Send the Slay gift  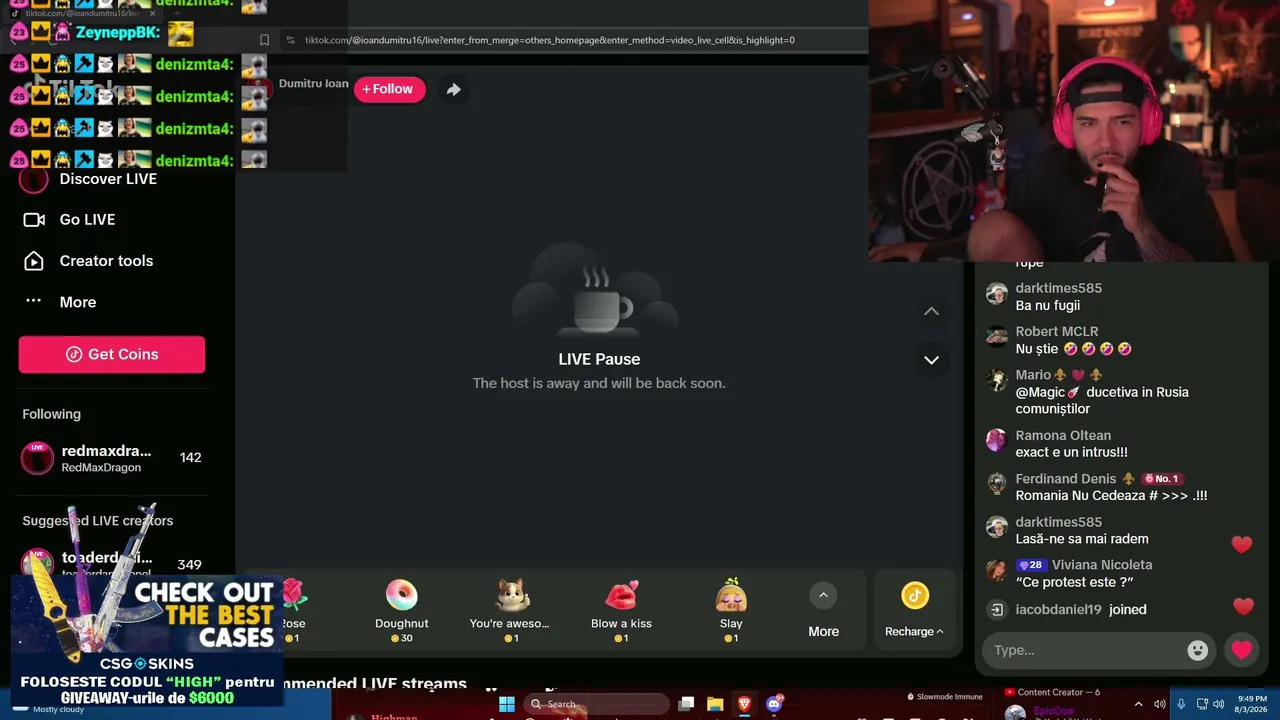pos(731,610)
